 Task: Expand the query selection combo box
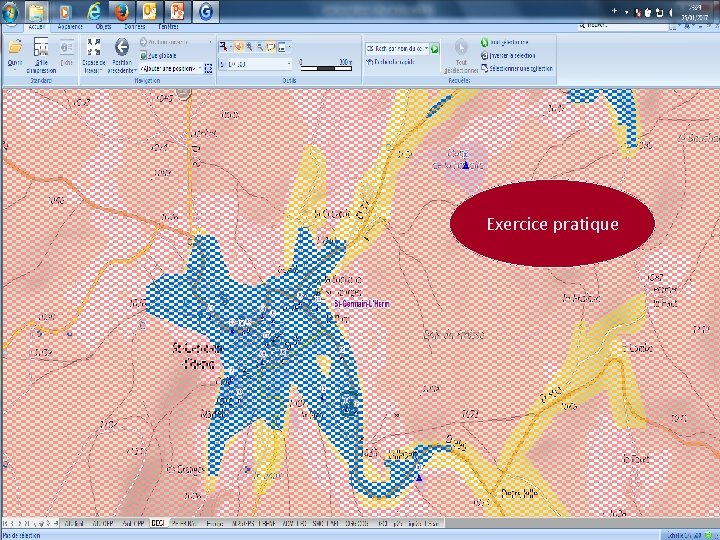click(427, 47)
